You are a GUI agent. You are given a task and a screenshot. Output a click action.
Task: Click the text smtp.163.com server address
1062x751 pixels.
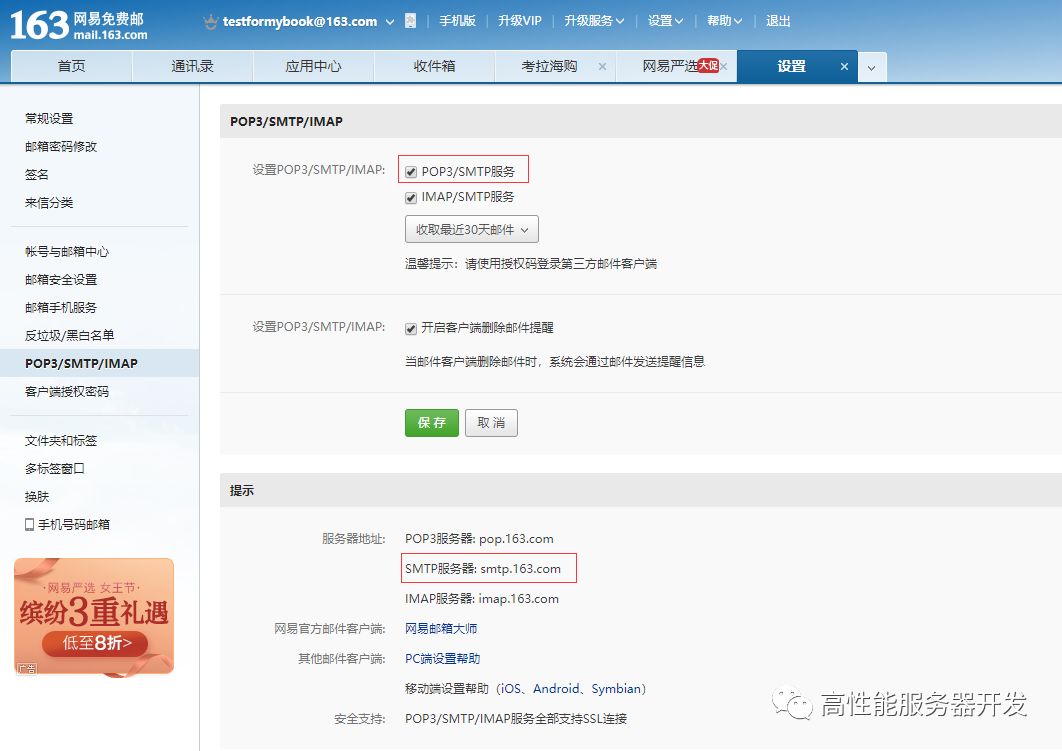520,569
